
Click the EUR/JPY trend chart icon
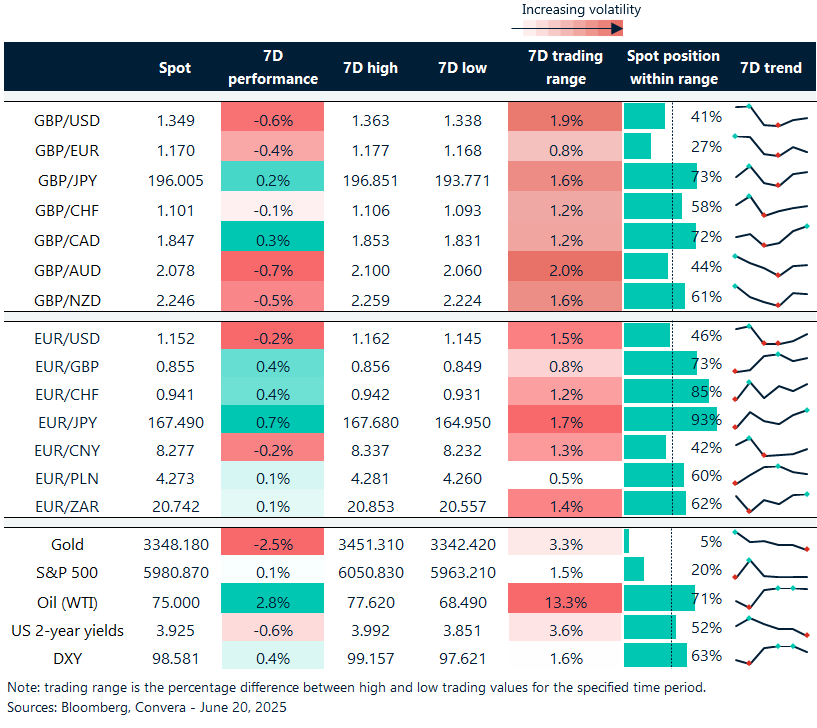point(770,420)
